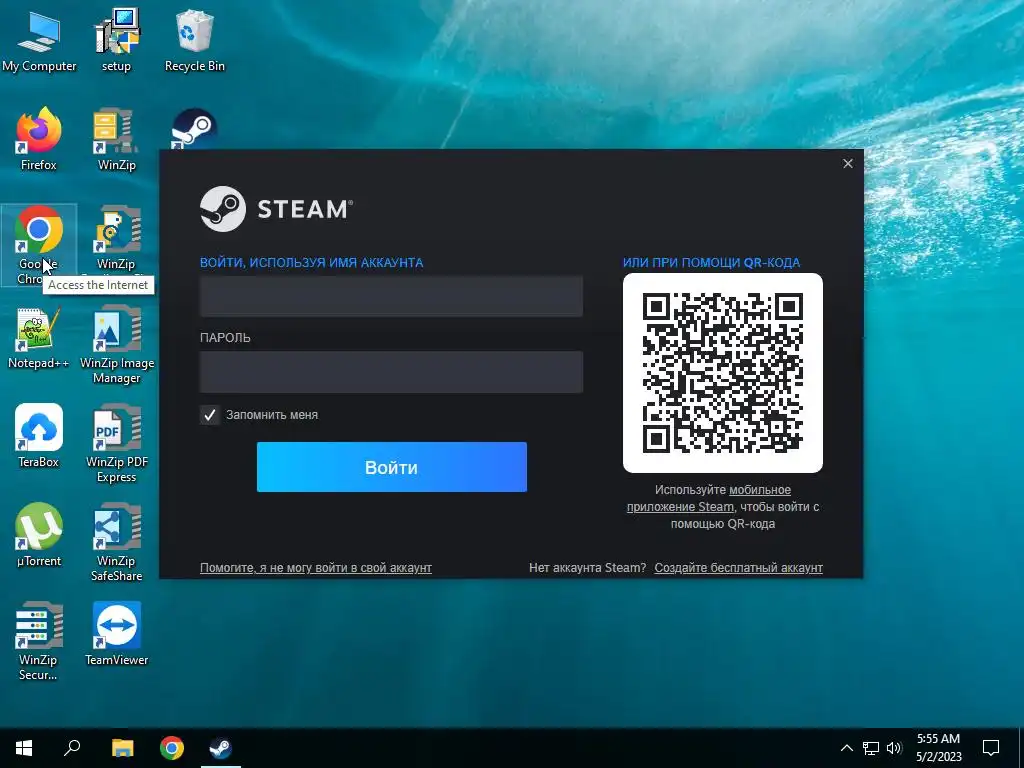Open the taskbar clock showing 5:55 AM
Image resolution: width=1024 pixels, height=768 pixels.
click(938, 748)
